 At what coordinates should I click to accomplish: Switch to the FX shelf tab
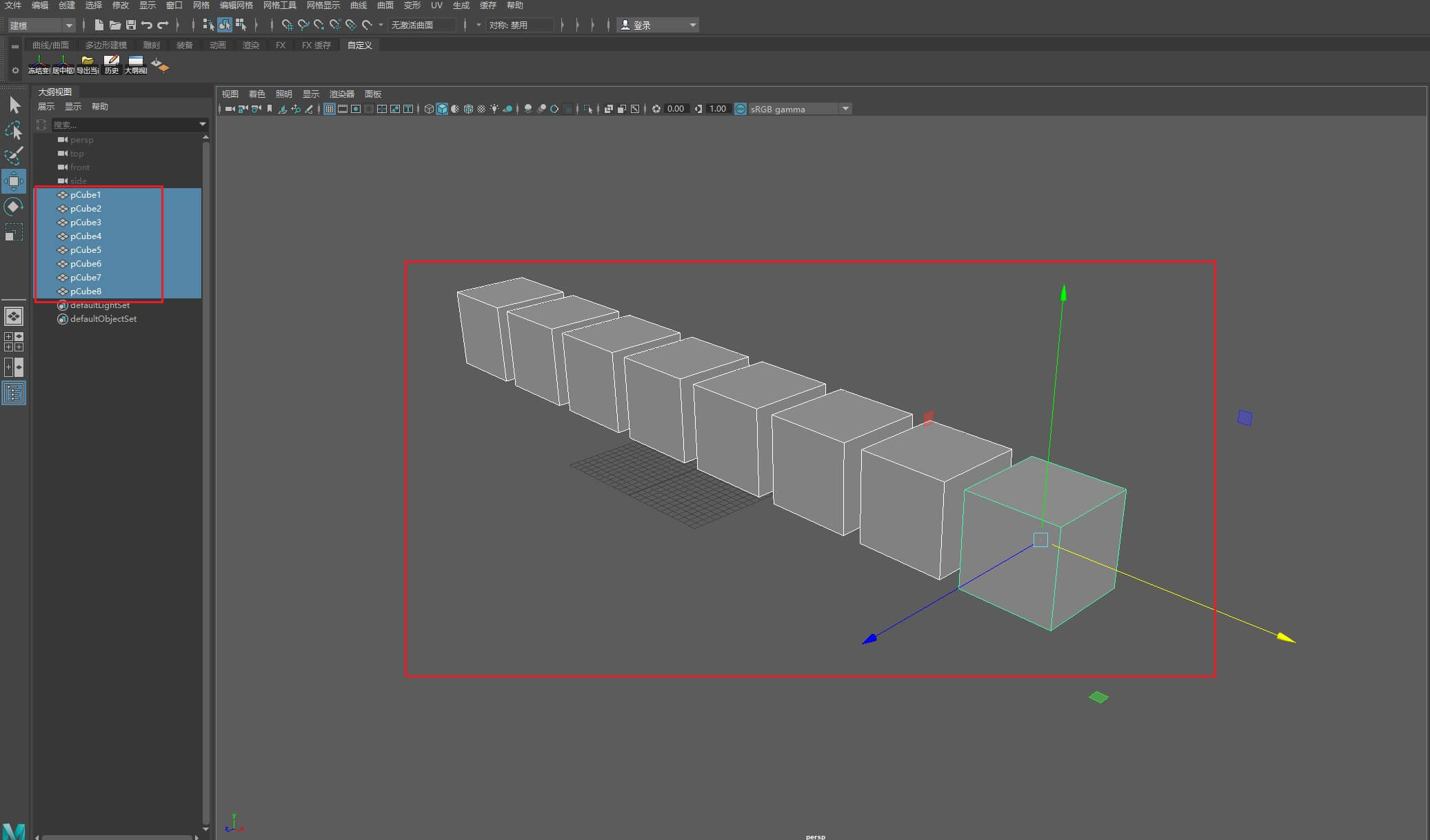click(281, 45)
